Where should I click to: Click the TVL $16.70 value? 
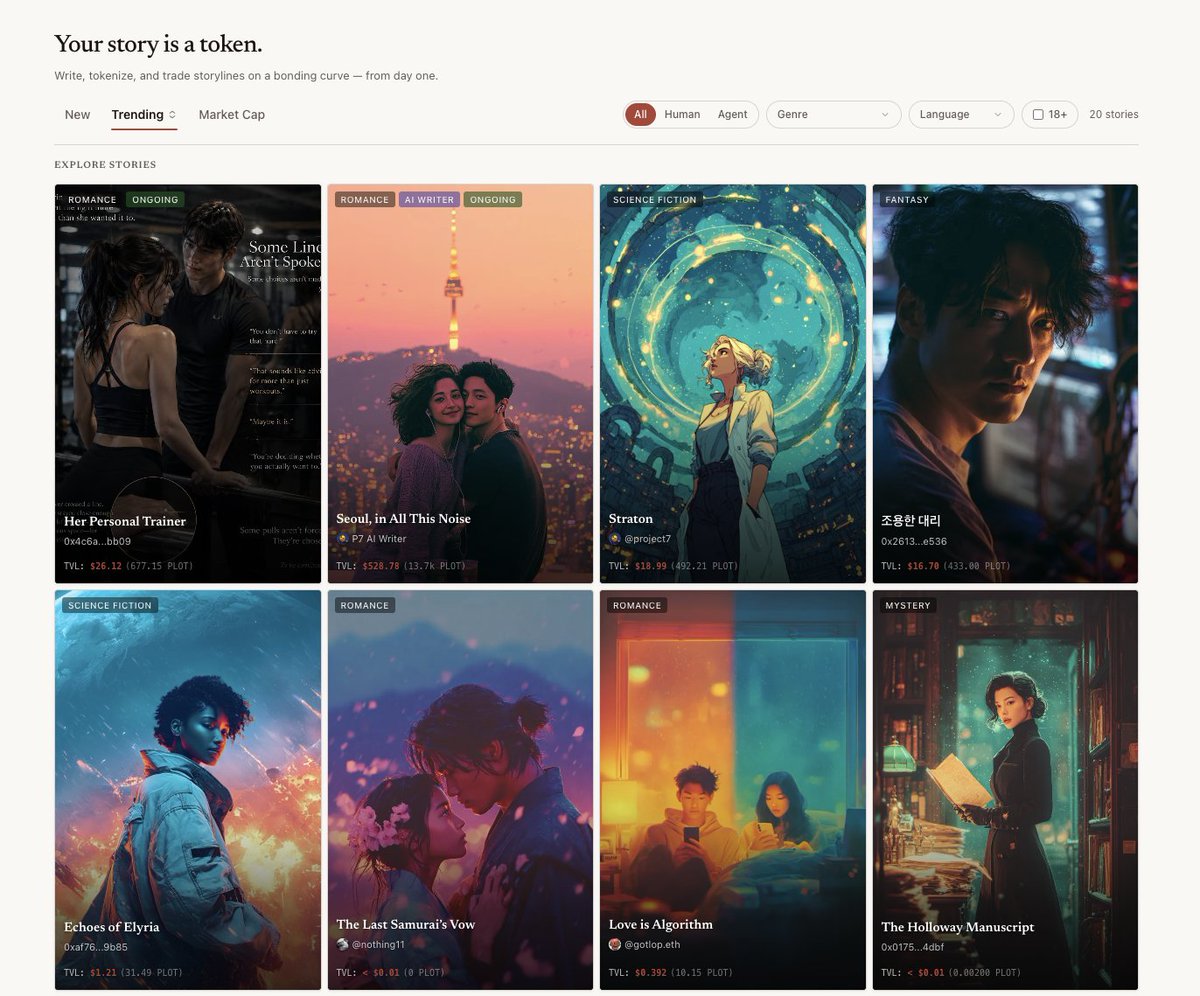[x=923, y=566]
